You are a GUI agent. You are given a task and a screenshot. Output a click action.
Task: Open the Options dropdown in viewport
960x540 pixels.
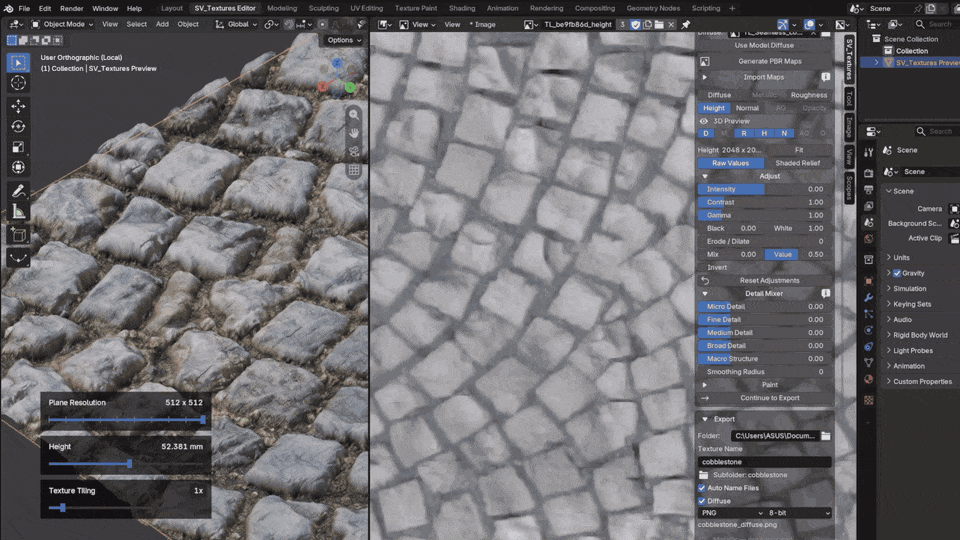point(344,40)
